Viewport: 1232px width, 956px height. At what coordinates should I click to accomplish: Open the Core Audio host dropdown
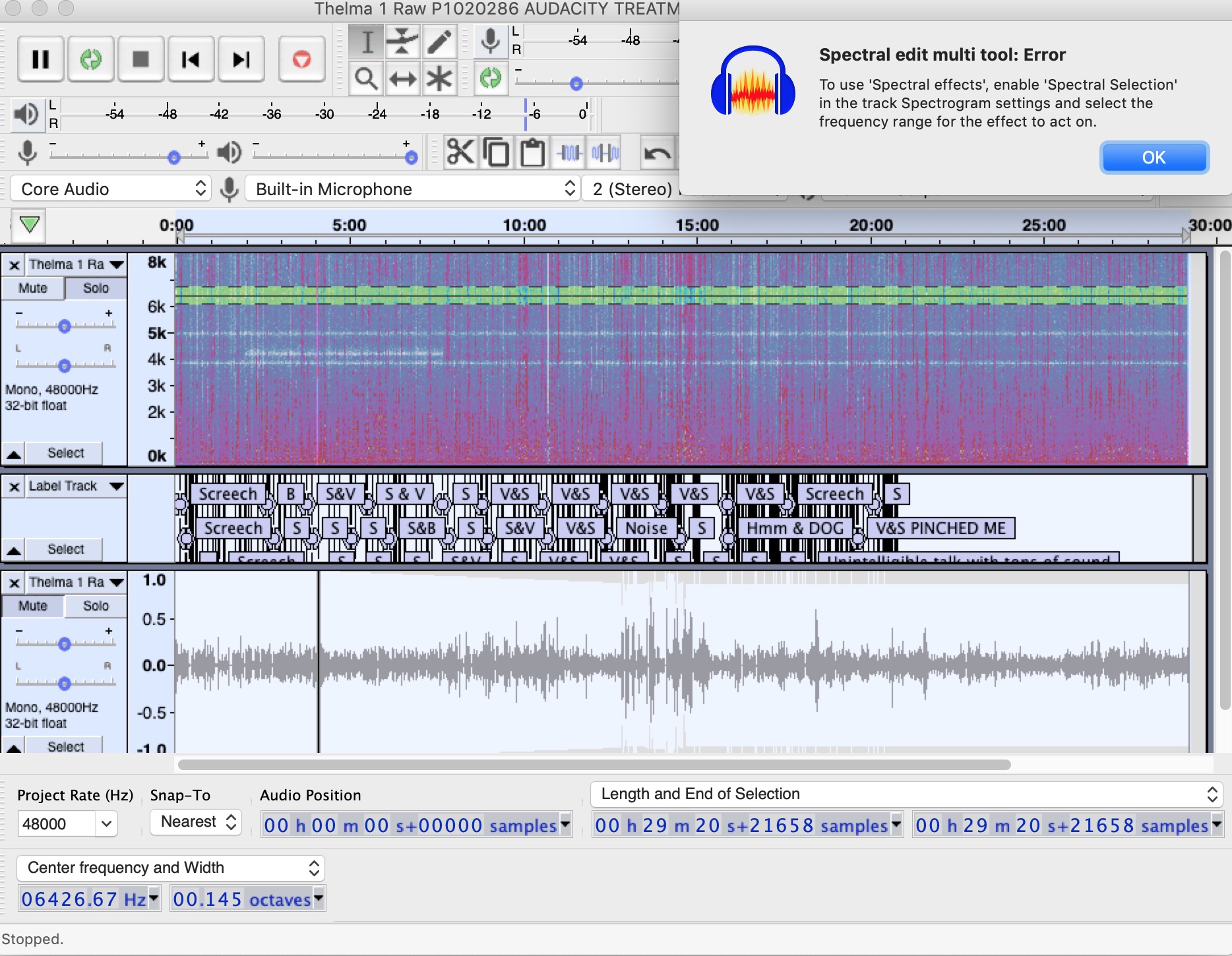[110, 189]
